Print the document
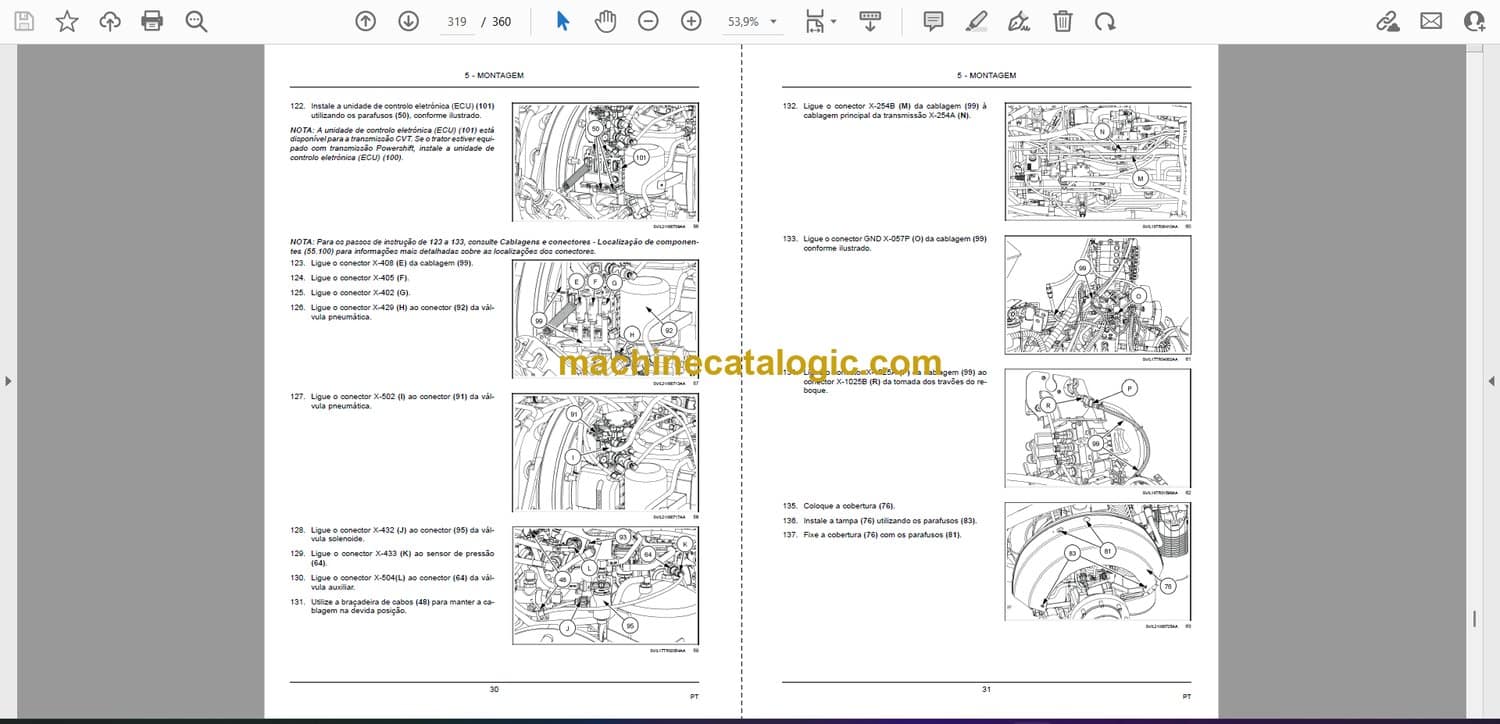1500x724 pixels. tap(152, 21)
